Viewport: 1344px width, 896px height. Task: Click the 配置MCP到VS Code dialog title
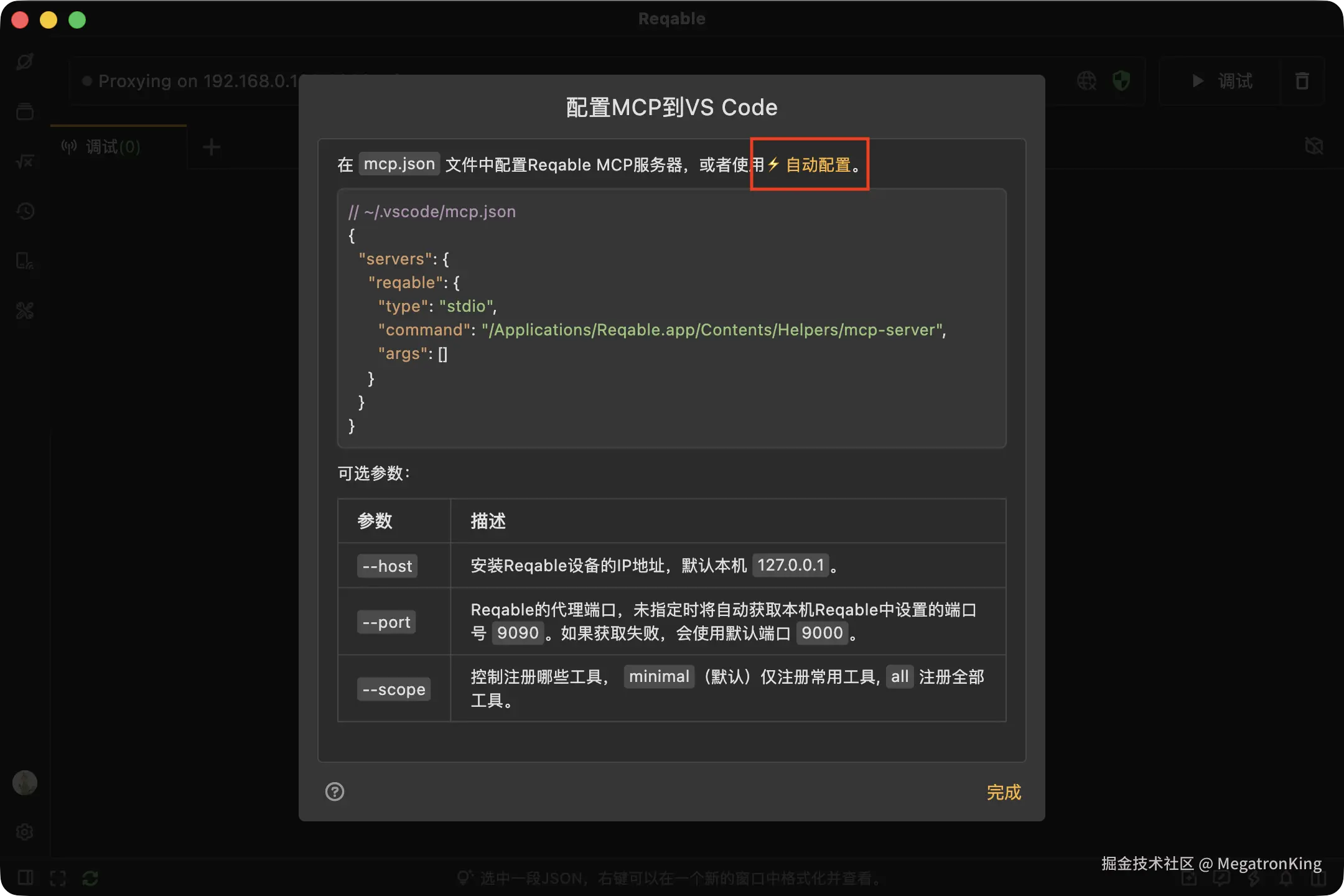[x=672, y=108]
